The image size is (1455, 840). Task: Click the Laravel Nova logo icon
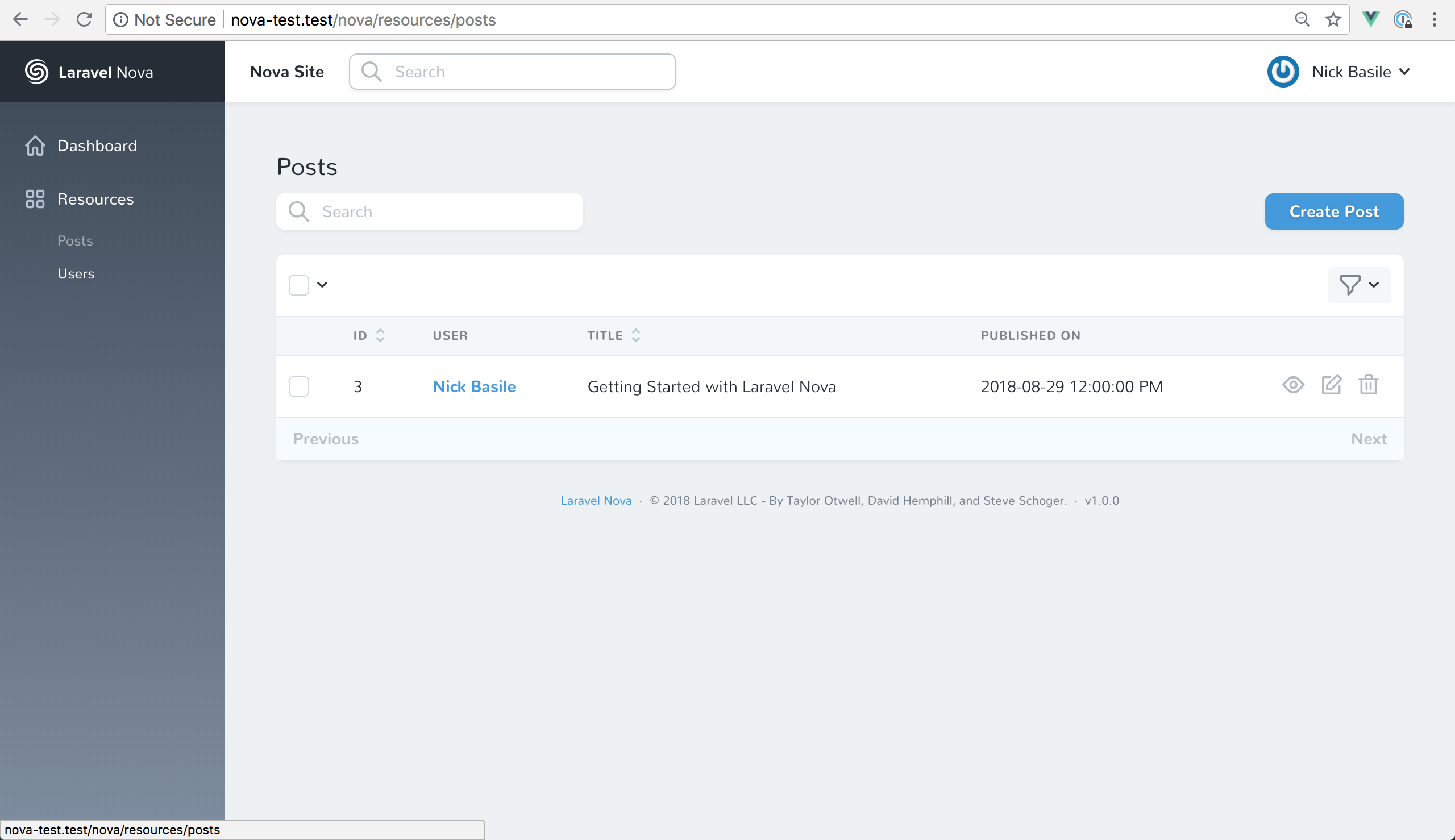click(x=36, y=72)
